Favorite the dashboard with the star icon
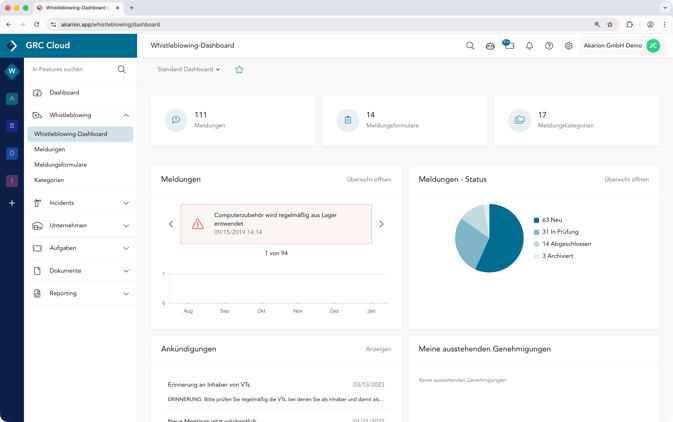Image resolution: width=673 pixels, height=422 pixels. (x=239, y=70)
